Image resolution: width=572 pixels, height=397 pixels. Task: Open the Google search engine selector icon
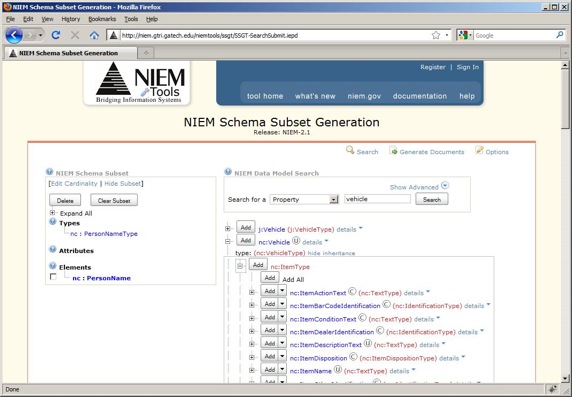[x=465, y=35]
